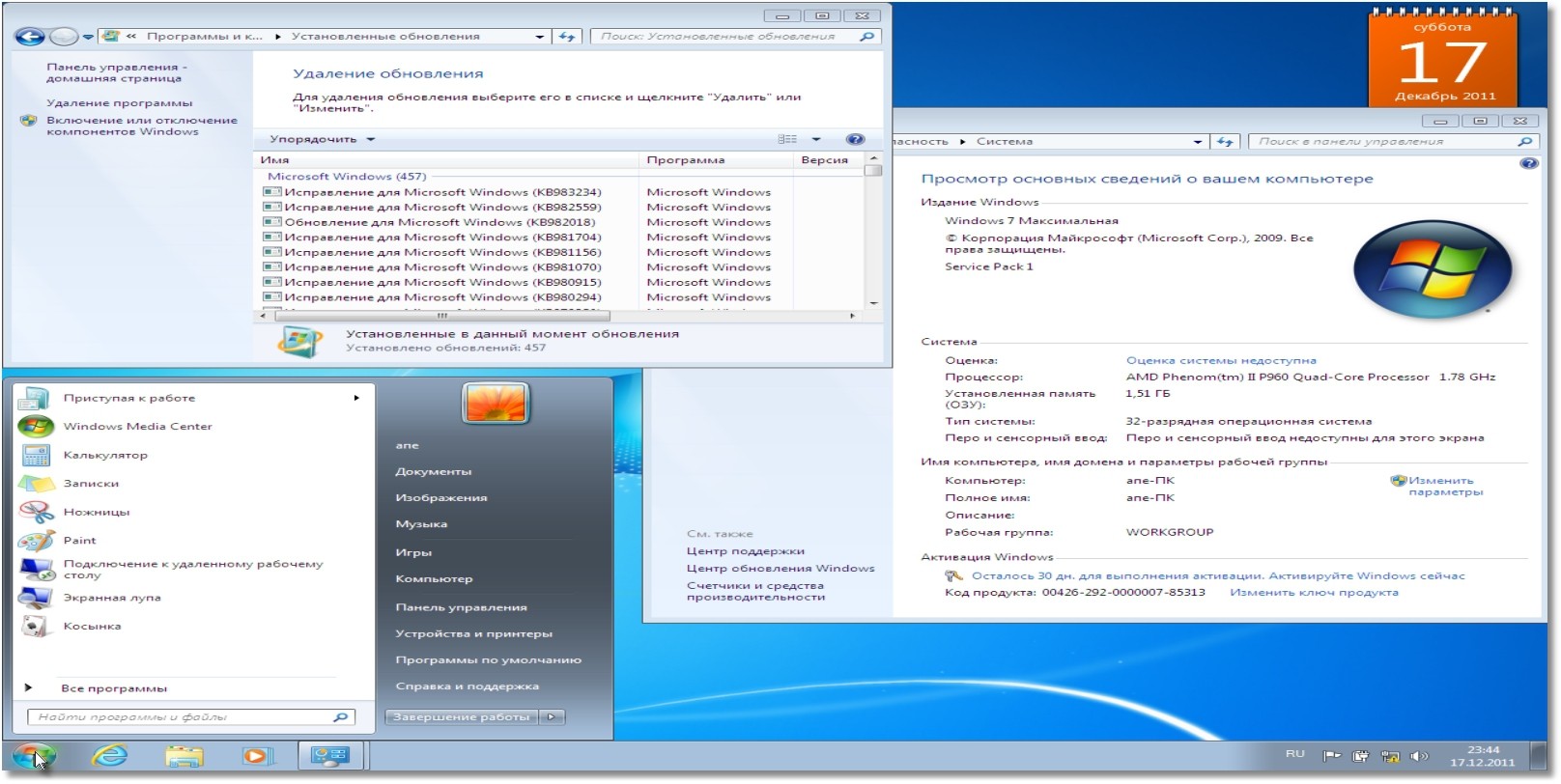The height and width of the screenshot is (784, 1561).
Task: Open address dropdown in System window
Action: click(1198, 141)
